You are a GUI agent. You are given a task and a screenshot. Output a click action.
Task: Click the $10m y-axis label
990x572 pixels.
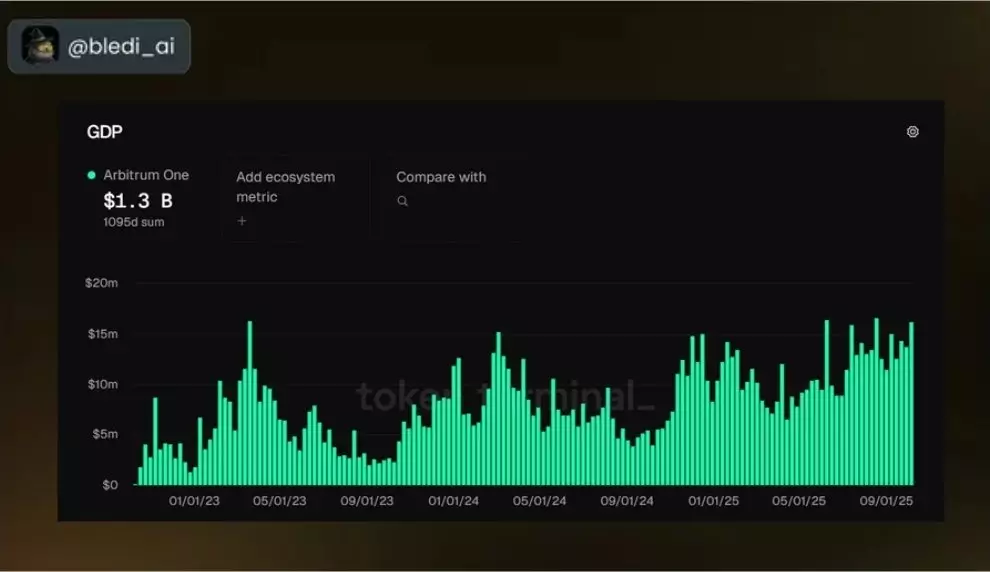coord(101,385)
